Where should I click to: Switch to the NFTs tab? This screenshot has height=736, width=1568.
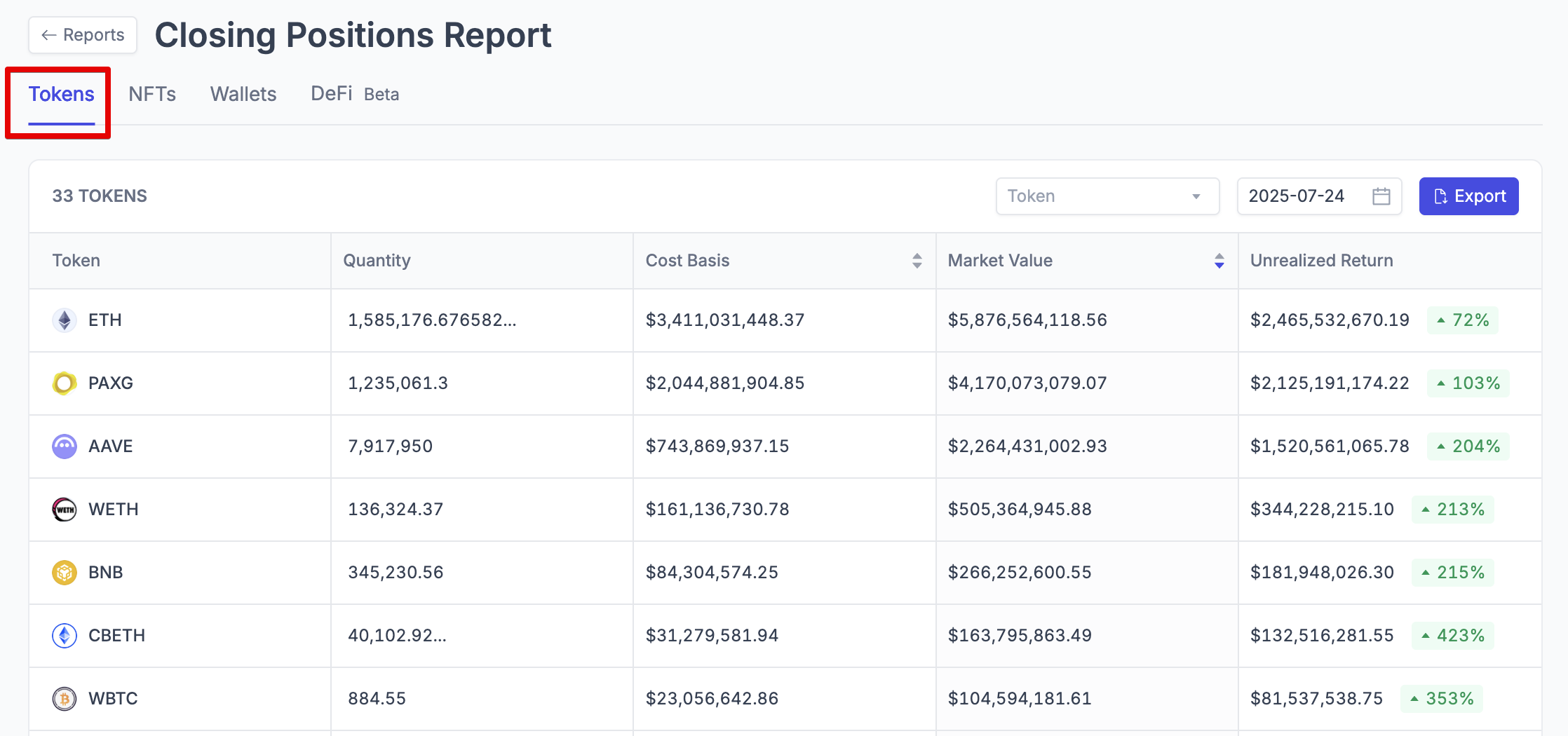point(152,95)
